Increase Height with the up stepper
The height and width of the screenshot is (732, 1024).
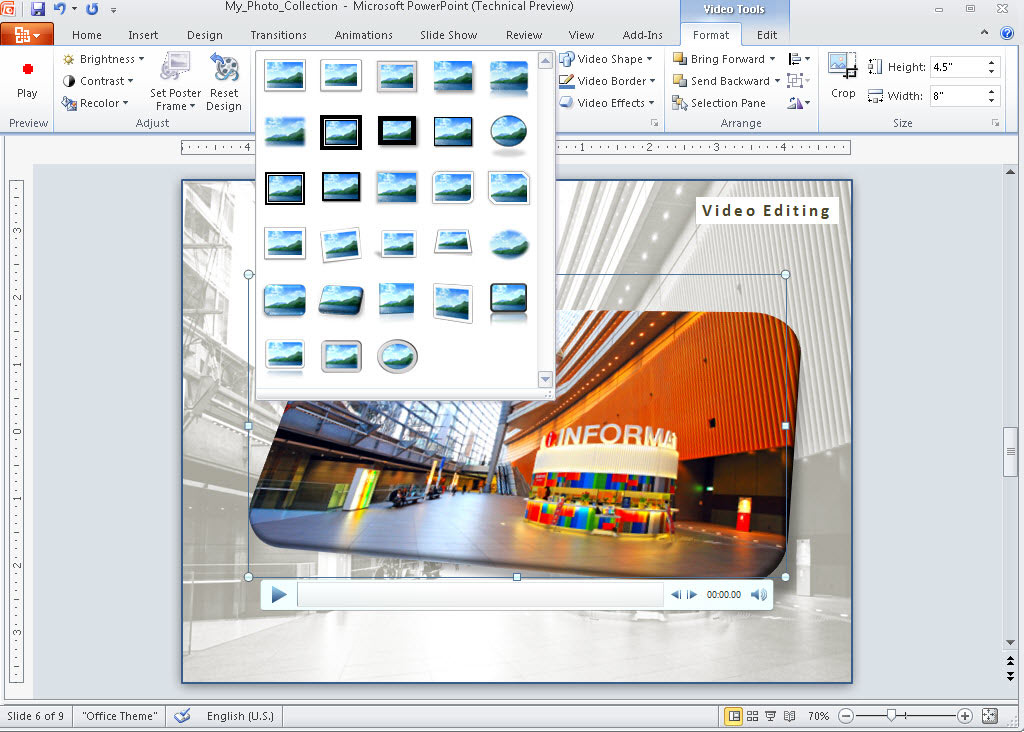point(991,63)
